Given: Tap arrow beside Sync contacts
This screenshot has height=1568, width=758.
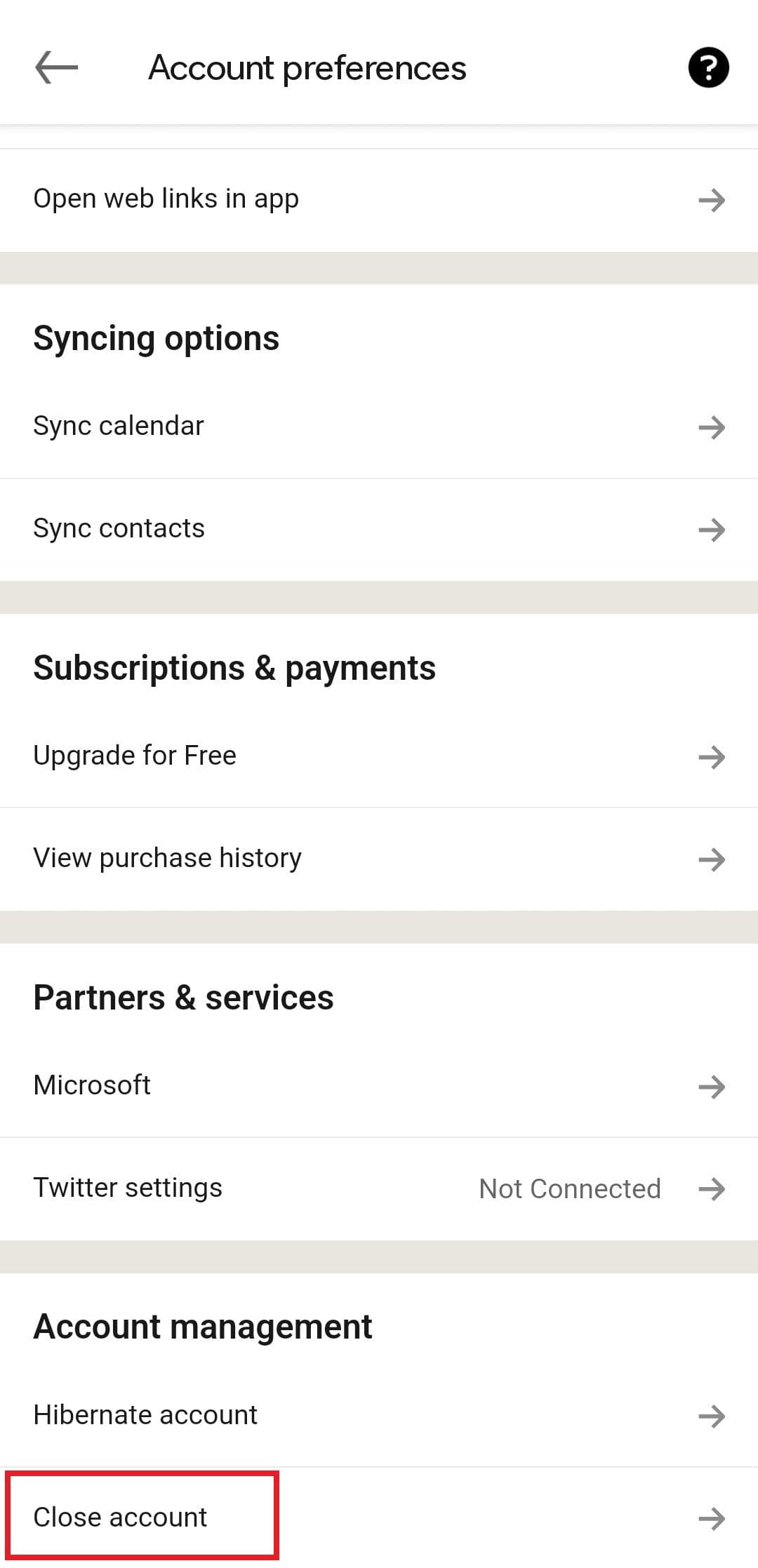Looking at the screenshot, I should coord(712,529).
